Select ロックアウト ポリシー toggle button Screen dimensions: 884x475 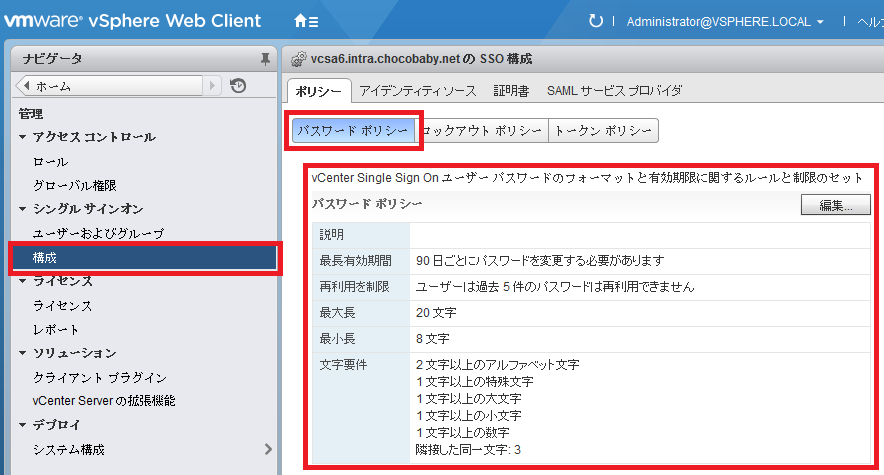point(482,131)
